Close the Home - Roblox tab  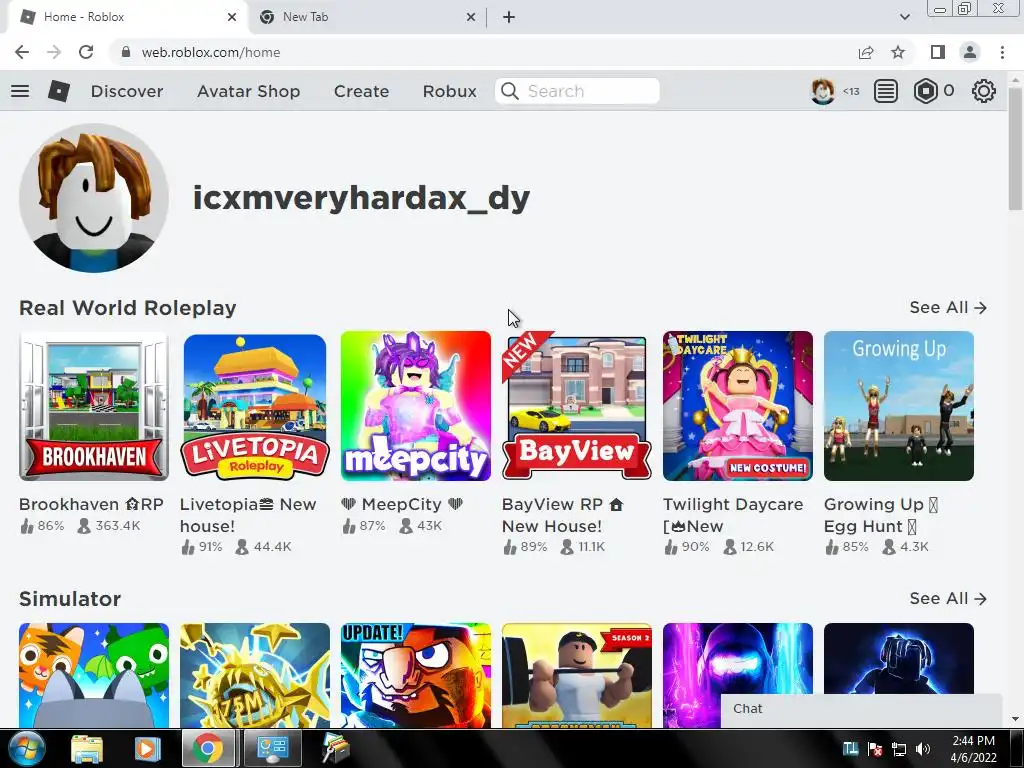point(232,17)
